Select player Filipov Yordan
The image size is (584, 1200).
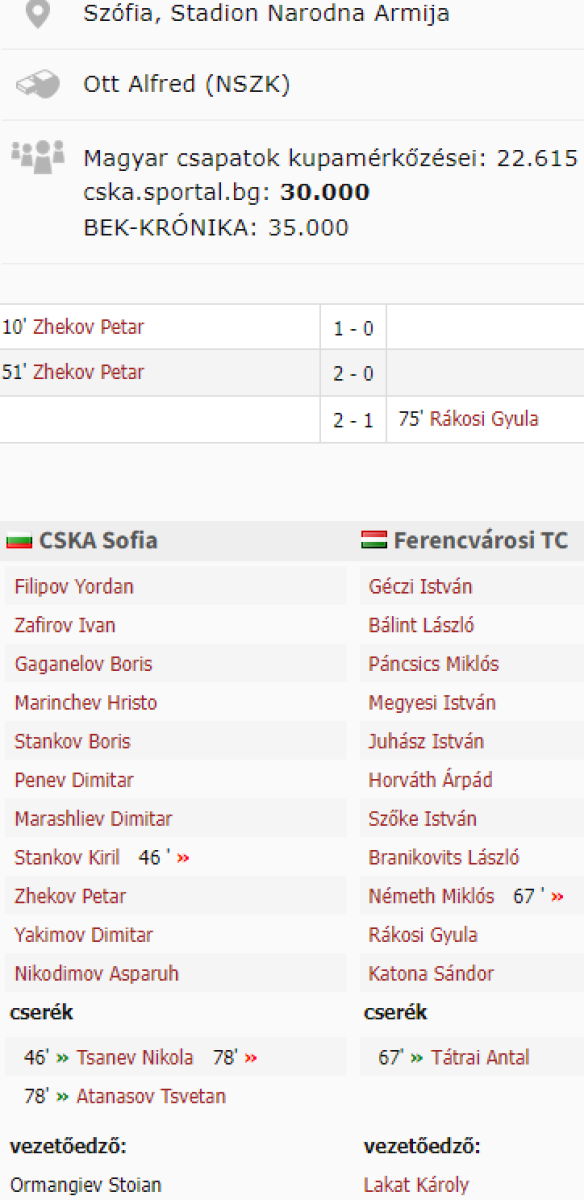pos(74,587)
